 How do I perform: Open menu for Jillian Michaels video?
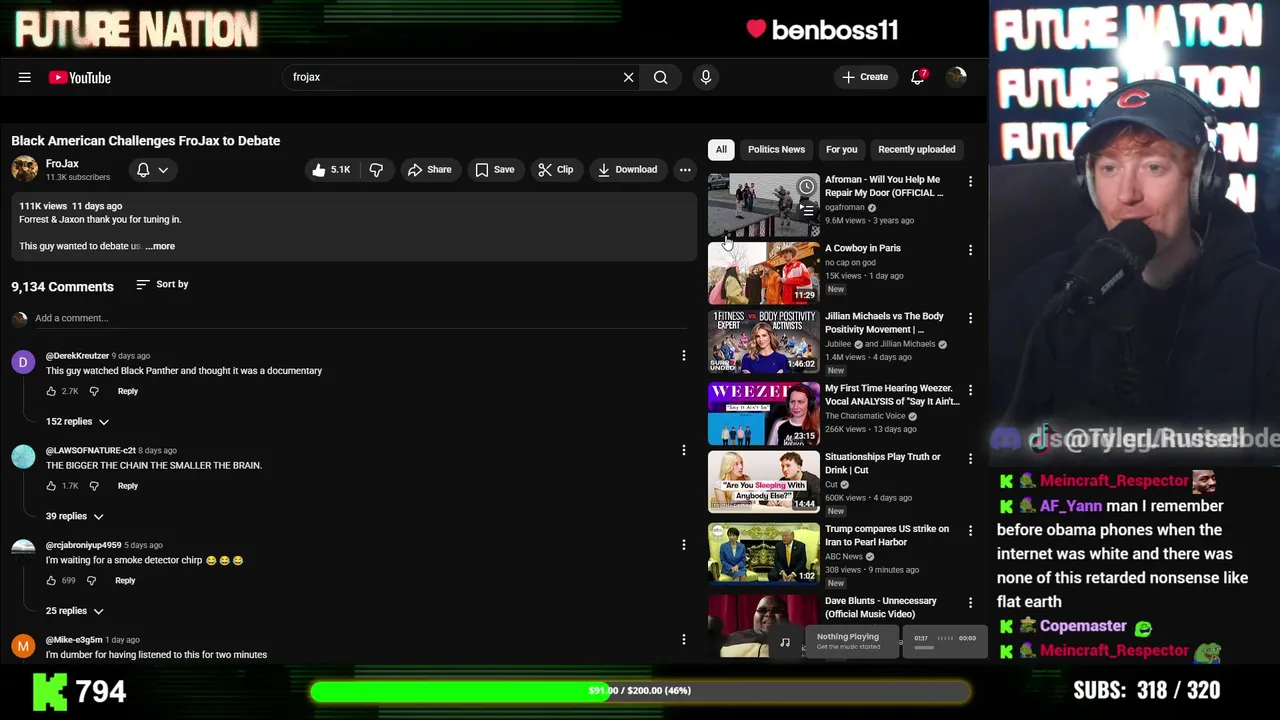(970, 318)
